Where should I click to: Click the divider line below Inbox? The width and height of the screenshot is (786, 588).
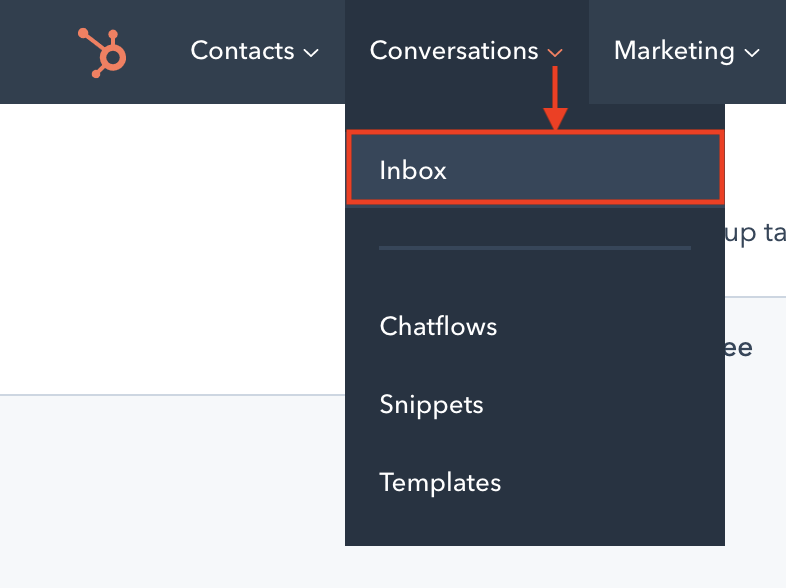click(x=535, y=248)
